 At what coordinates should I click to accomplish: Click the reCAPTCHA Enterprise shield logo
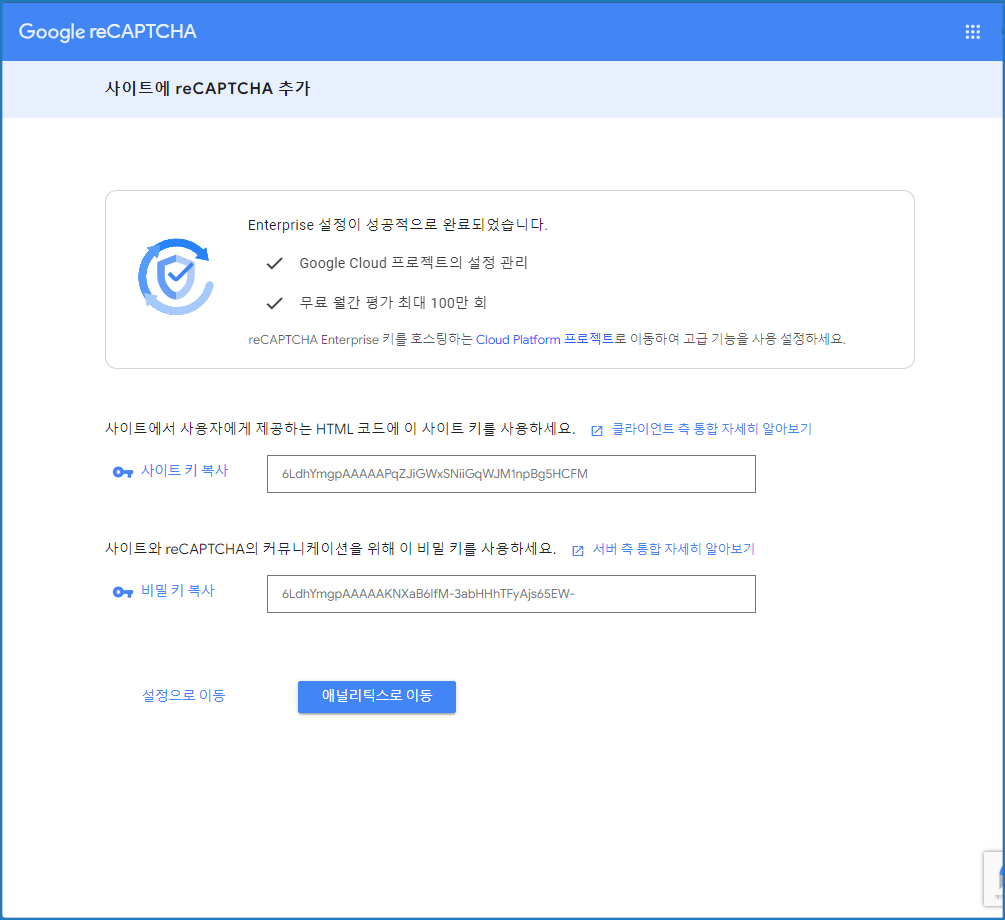coord(175,277)
